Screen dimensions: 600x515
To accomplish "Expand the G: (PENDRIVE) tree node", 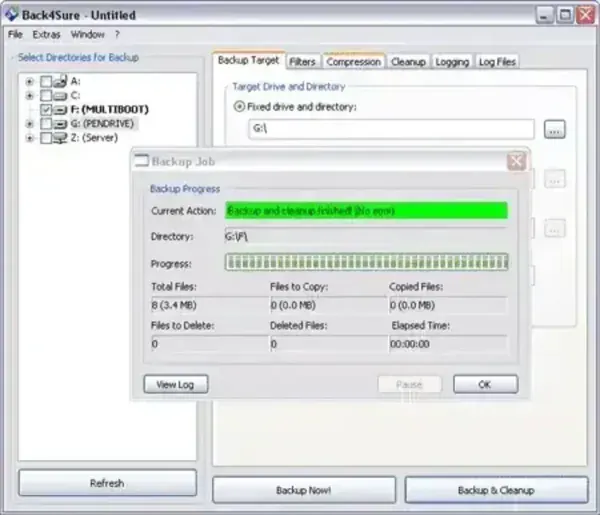I will (29, 124).
